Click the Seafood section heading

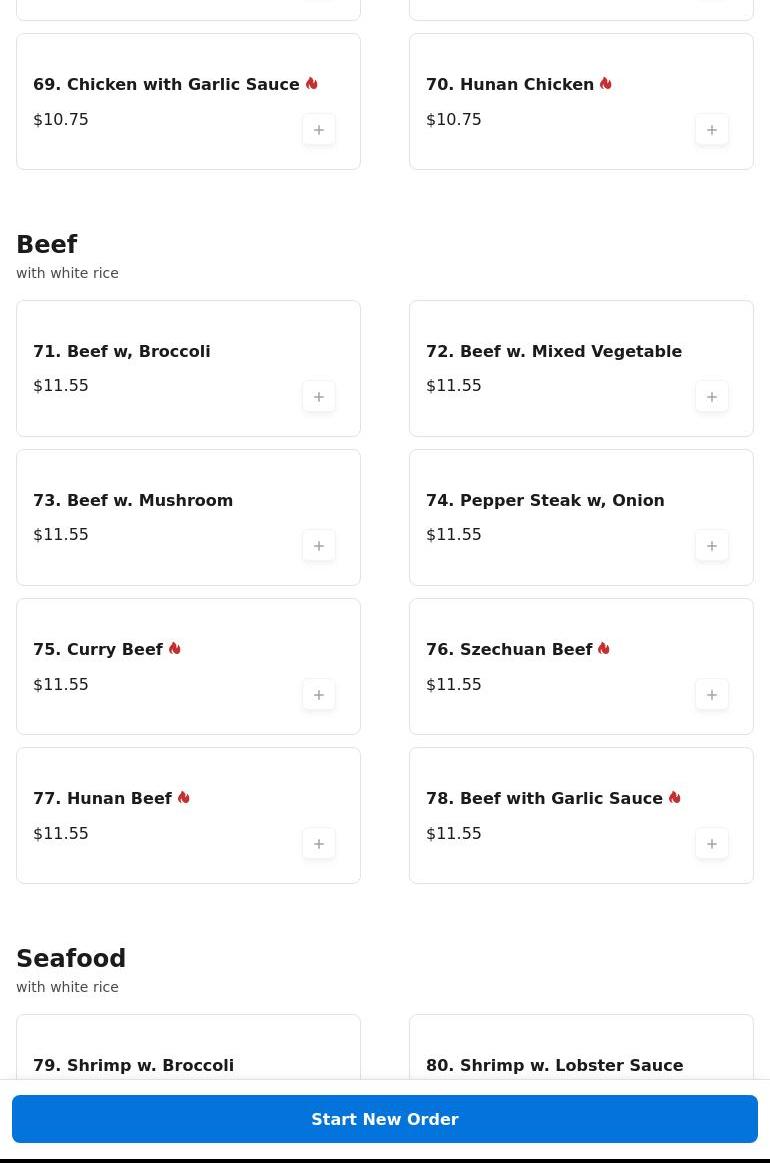71,959
